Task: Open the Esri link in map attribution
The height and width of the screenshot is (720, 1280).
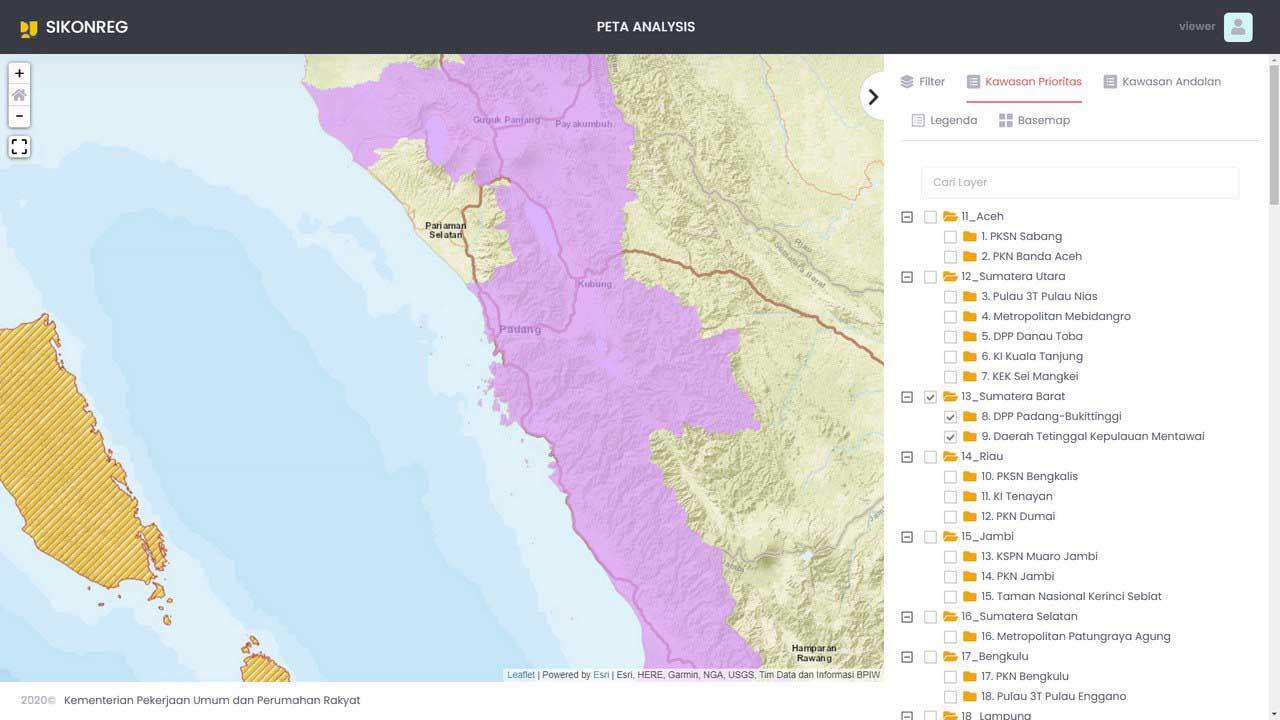Action: click(600, 675)
